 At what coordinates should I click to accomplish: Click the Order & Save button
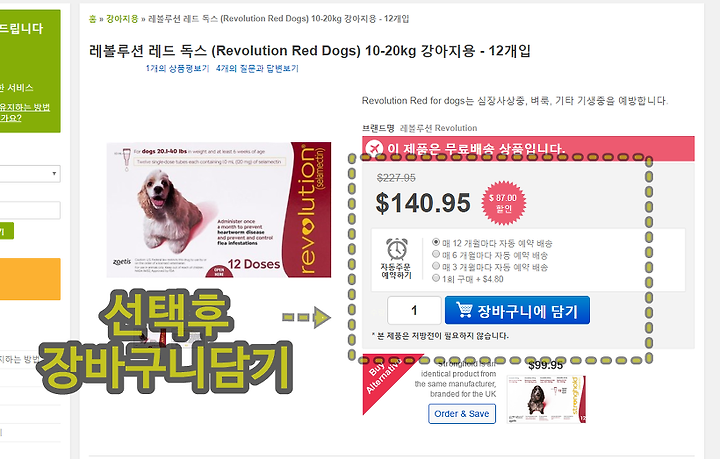point(462,414)
